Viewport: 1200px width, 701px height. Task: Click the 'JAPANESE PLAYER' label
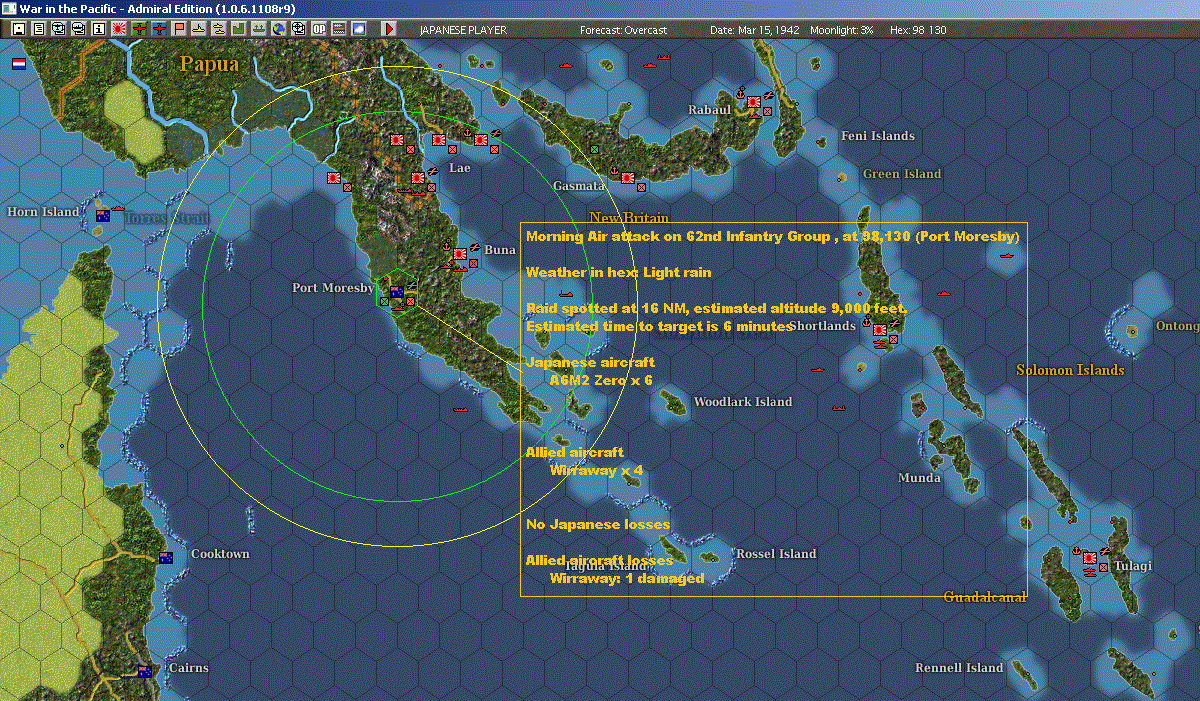(463, 30)
